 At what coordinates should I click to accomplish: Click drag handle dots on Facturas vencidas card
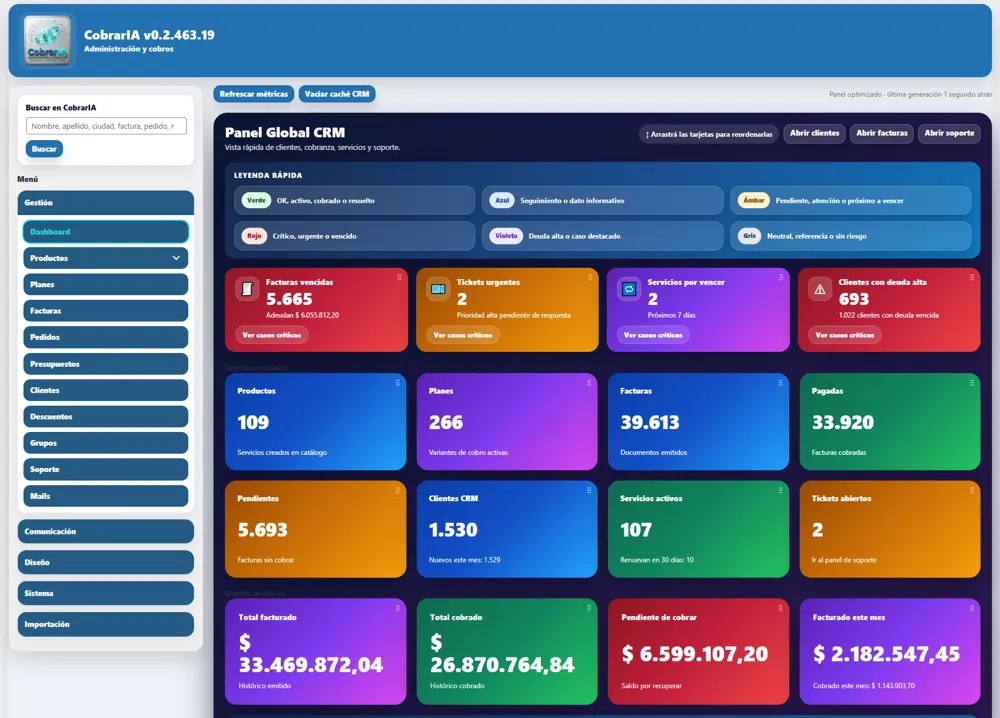[x=398, y=278]
